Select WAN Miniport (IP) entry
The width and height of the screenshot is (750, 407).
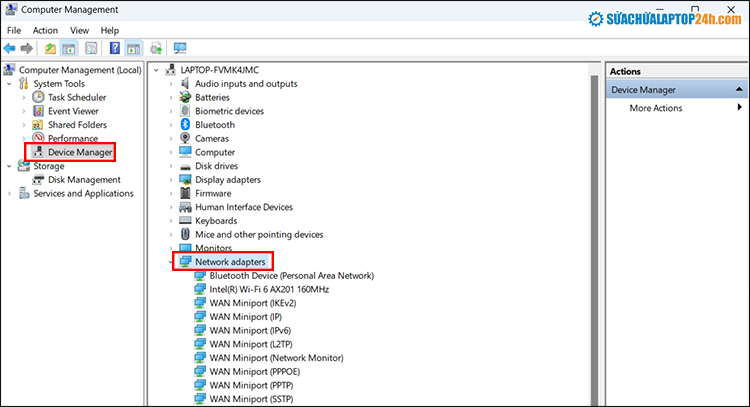point(245,317)
